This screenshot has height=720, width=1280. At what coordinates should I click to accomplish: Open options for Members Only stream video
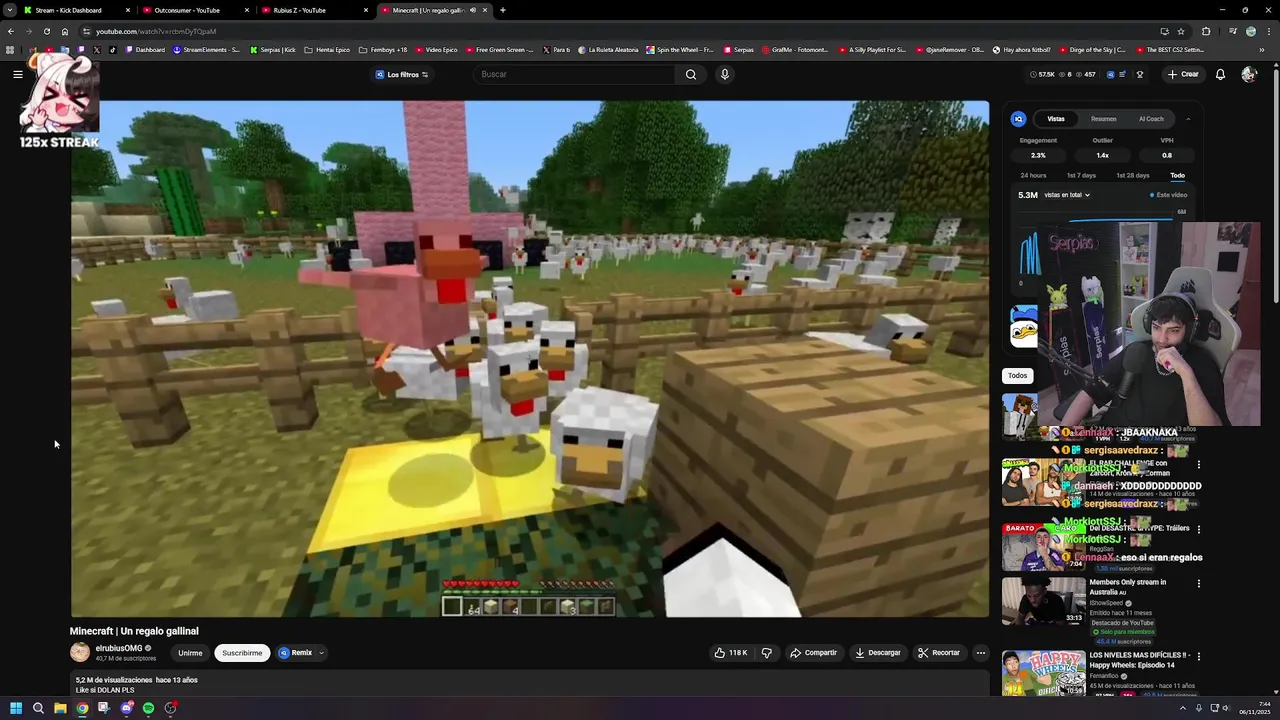[x=1198, y=583]
